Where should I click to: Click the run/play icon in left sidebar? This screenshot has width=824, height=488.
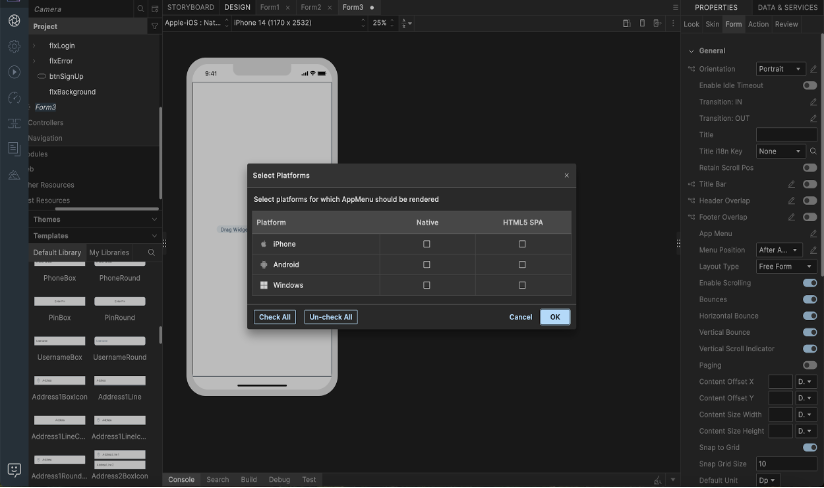pos(14,72)
